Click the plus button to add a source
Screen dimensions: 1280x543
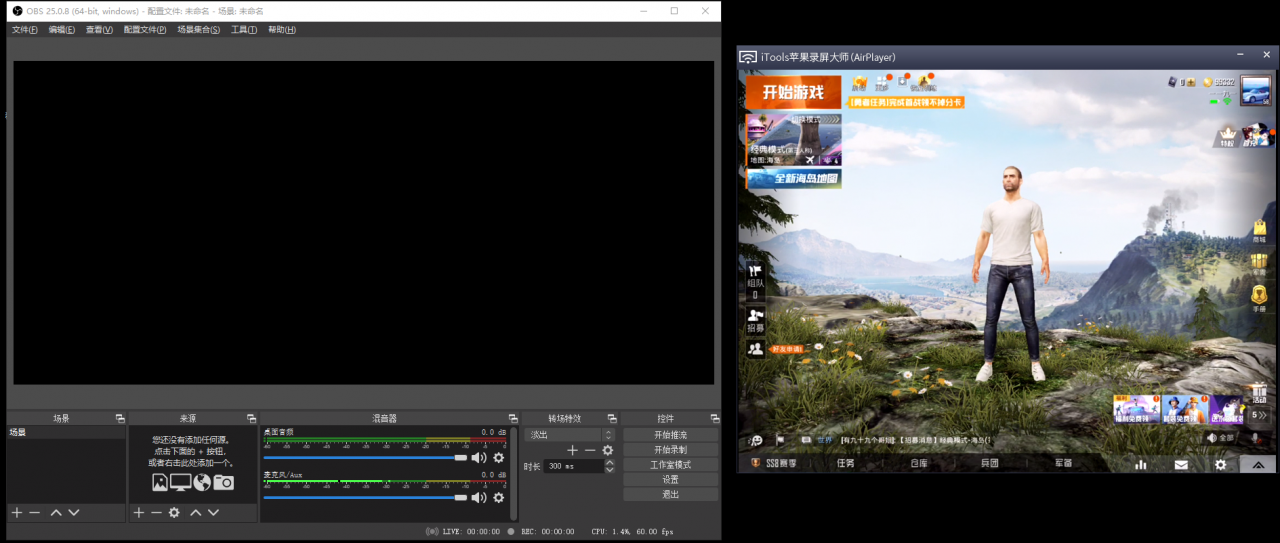pos(139,512)
